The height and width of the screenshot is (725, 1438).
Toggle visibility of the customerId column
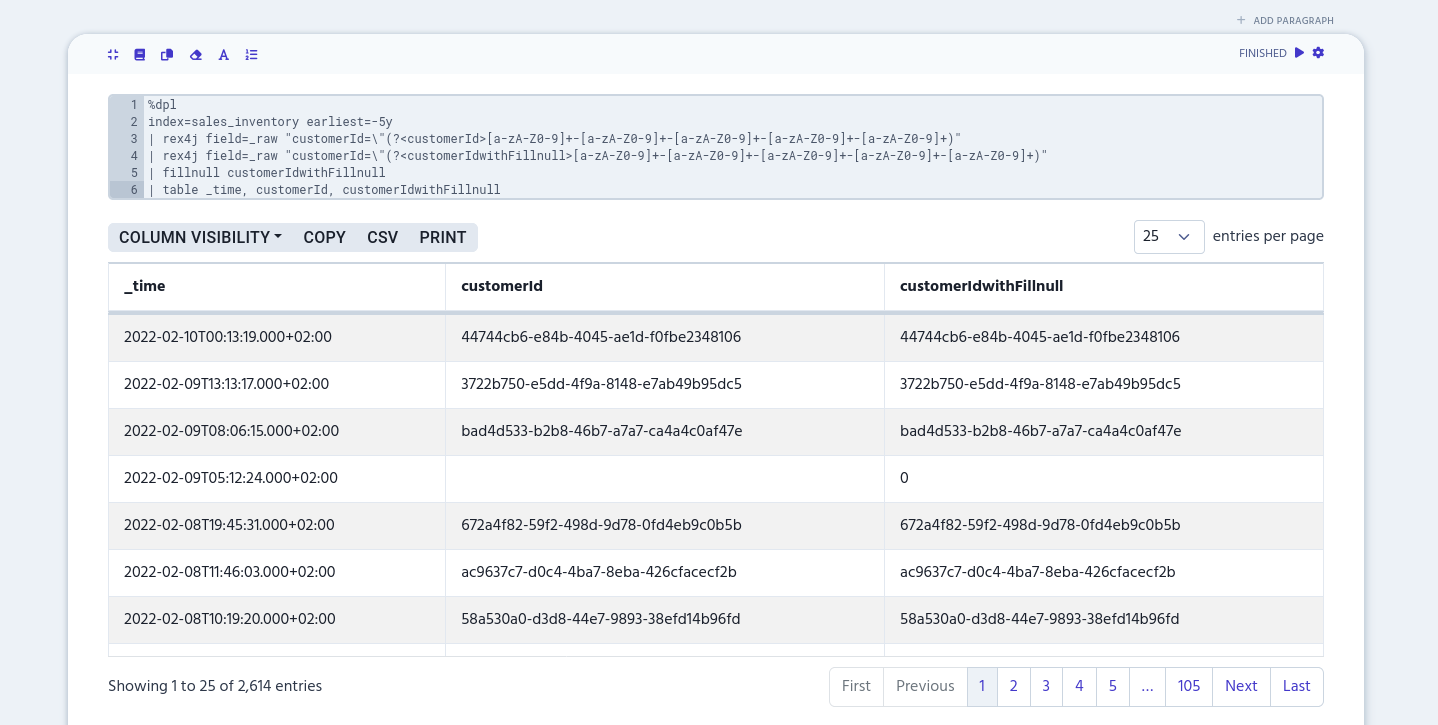[501, 287]
